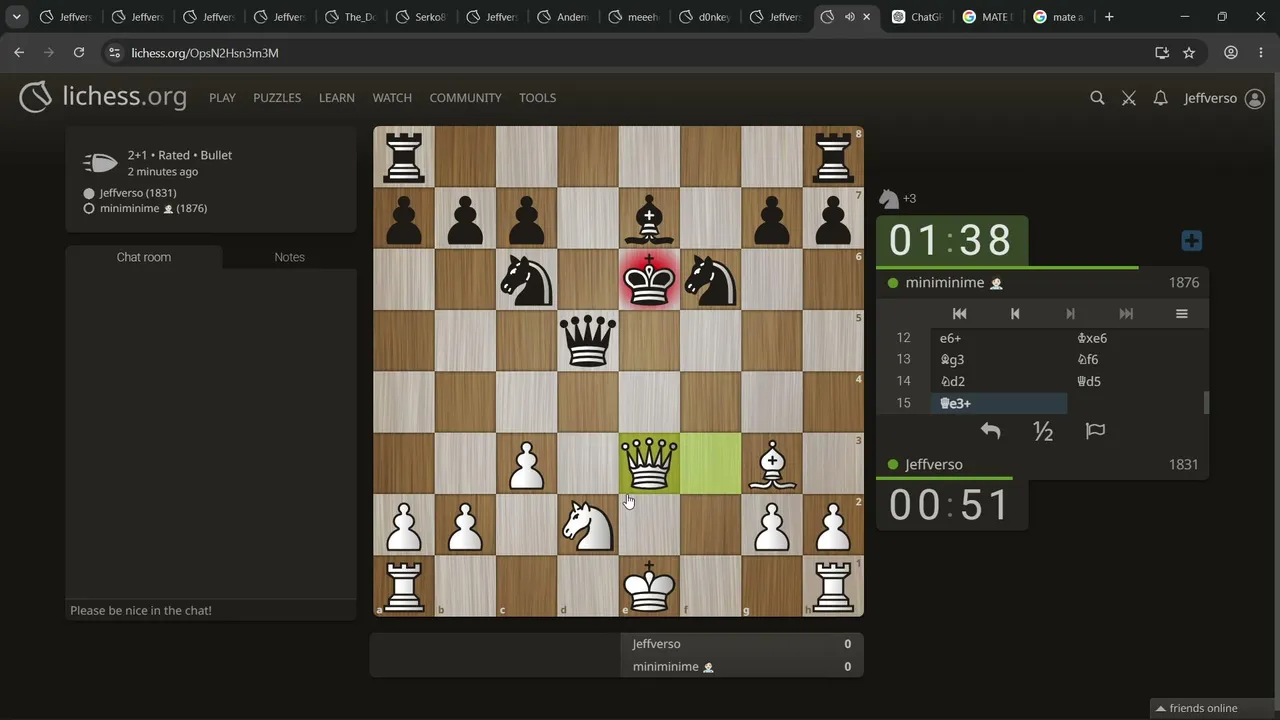Open the TOOLS menu
The width and height of the screenshot is (1280, 720).
(537, 98)
